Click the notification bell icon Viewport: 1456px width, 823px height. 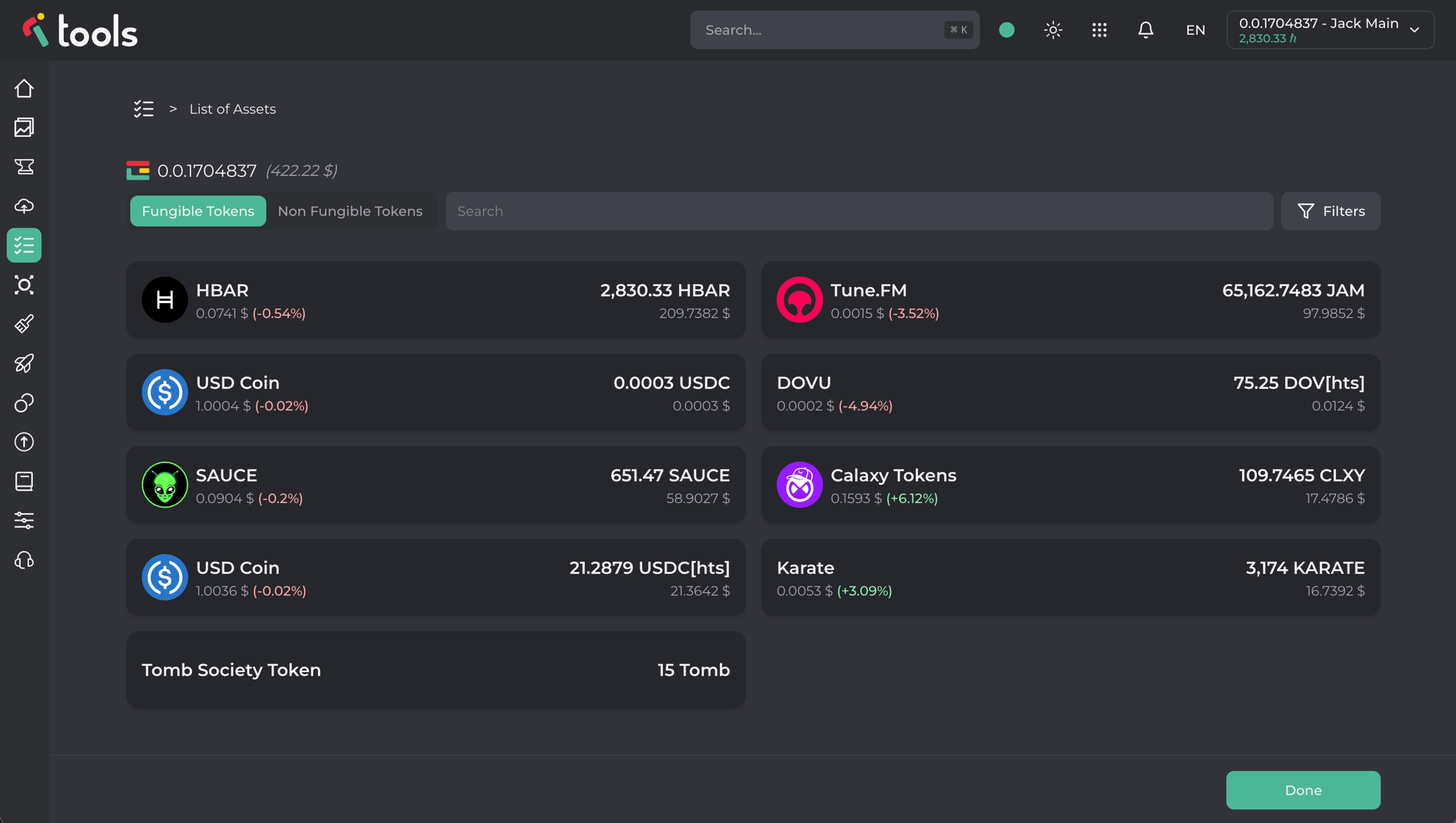pyautogui.click(x=1145, y=30)
